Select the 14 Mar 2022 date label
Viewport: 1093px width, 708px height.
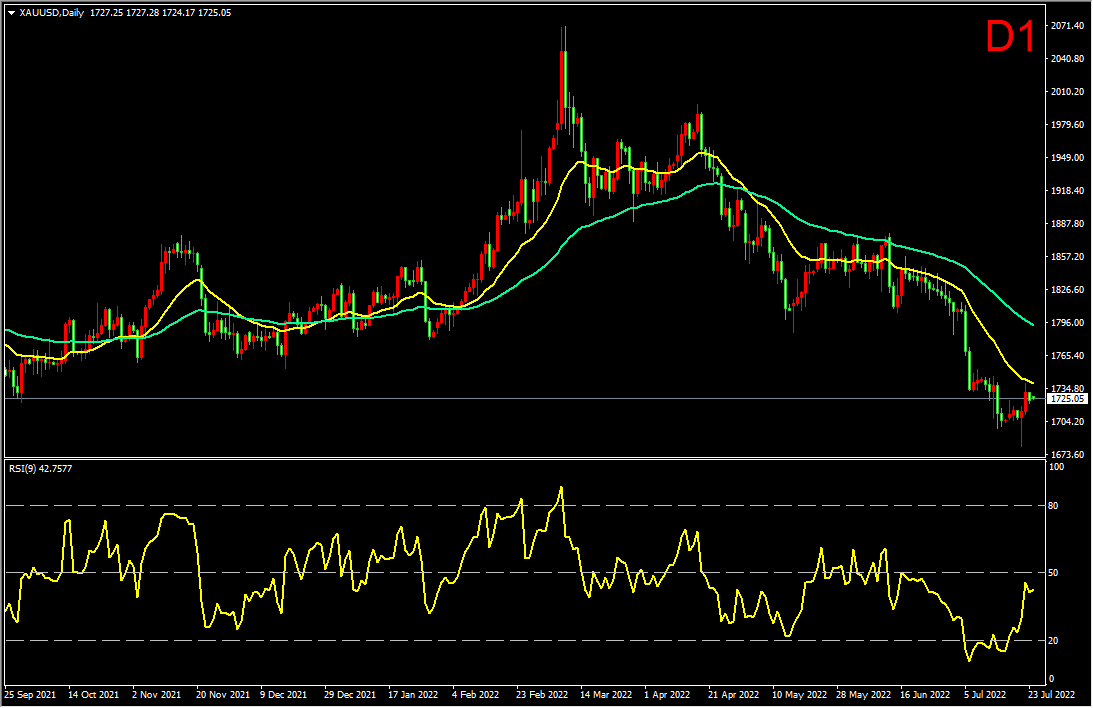(x=606, y=695)
